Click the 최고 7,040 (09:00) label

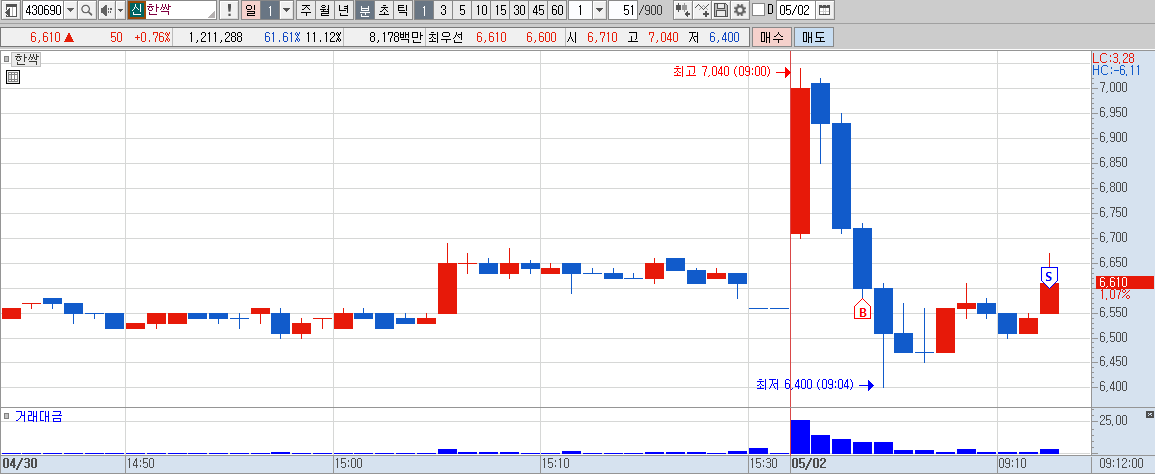tap(720, 72)
